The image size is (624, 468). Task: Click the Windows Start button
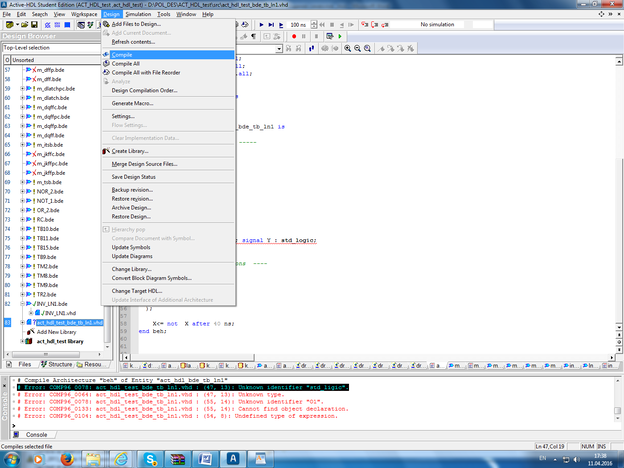click(x=14, y=456)
